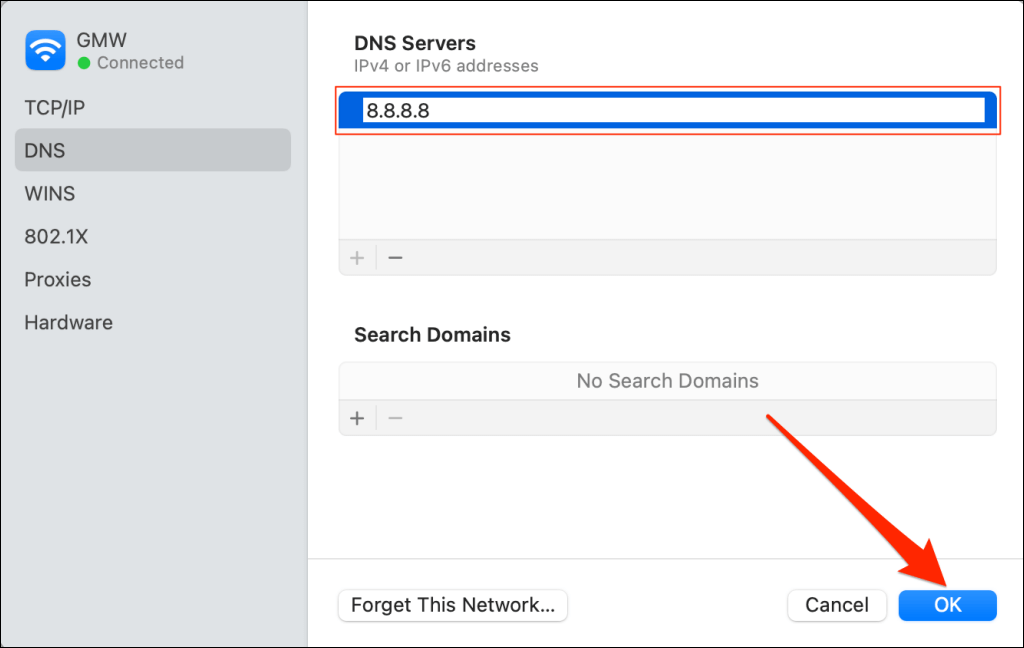Add a DNS server with plus button

point(357,258)
